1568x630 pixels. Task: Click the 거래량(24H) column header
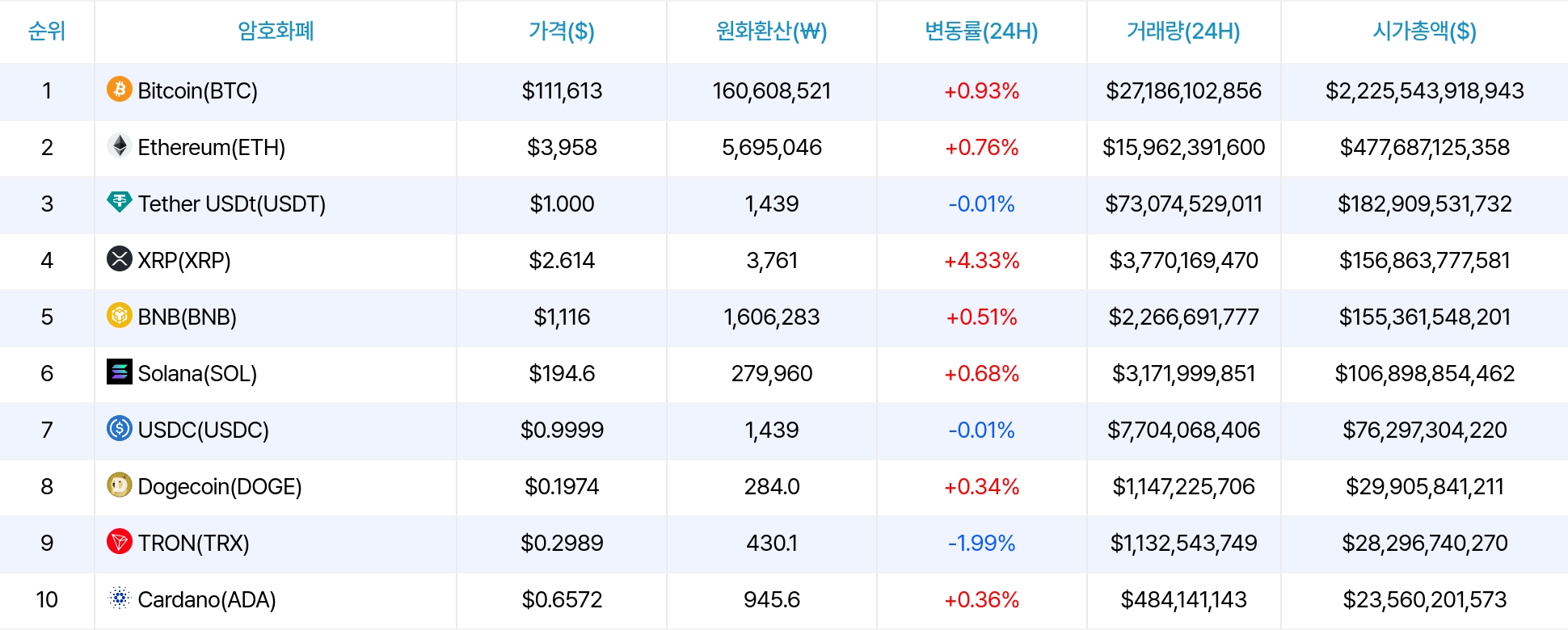click(x=1183, y=31)
